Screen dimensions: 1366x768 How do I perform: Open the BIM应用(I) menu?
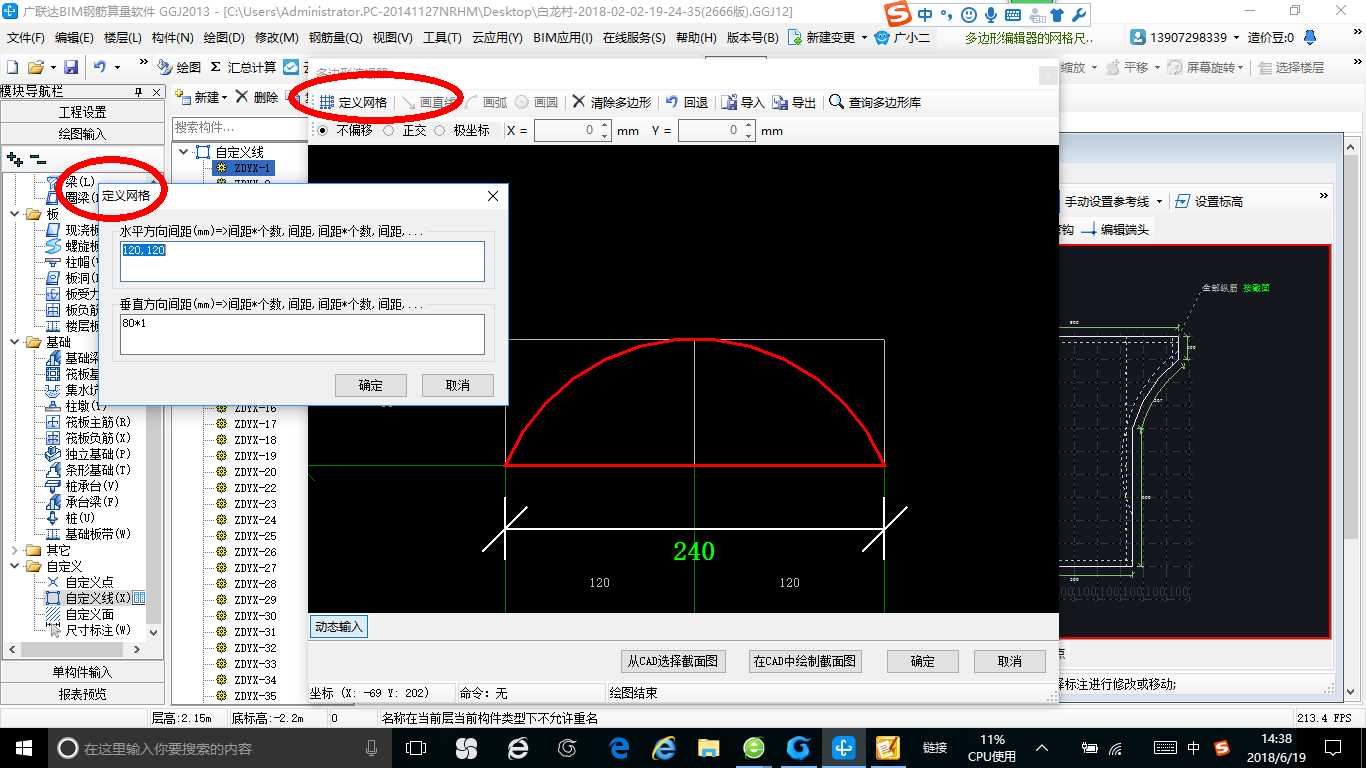click(563, 37)
